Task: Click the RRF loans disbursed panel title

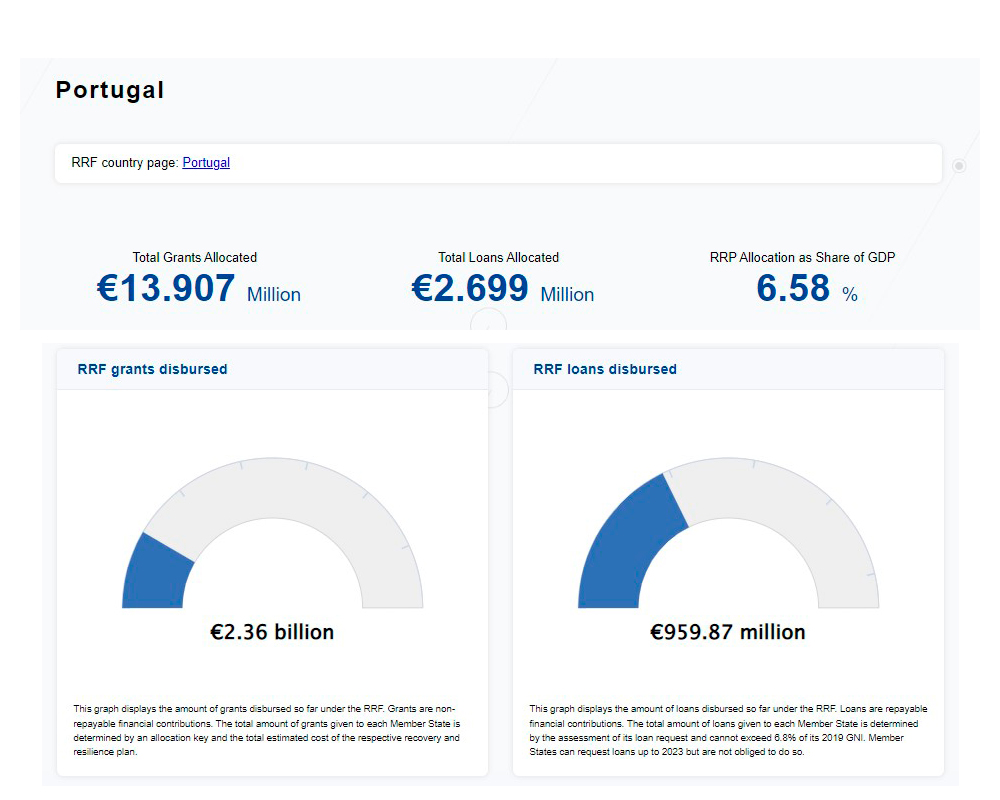Action: click(605, 369)
